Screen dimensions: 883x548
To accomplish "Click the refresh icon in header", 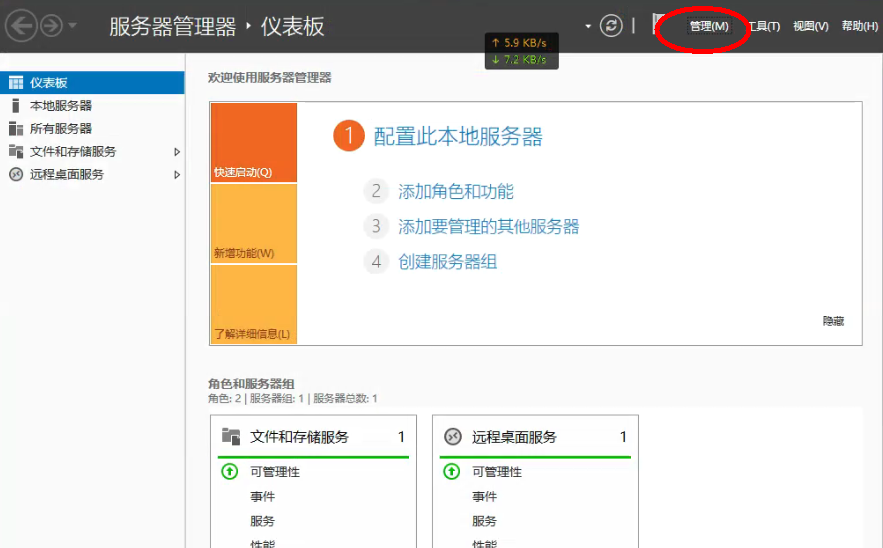I will [x=611, y=26].
